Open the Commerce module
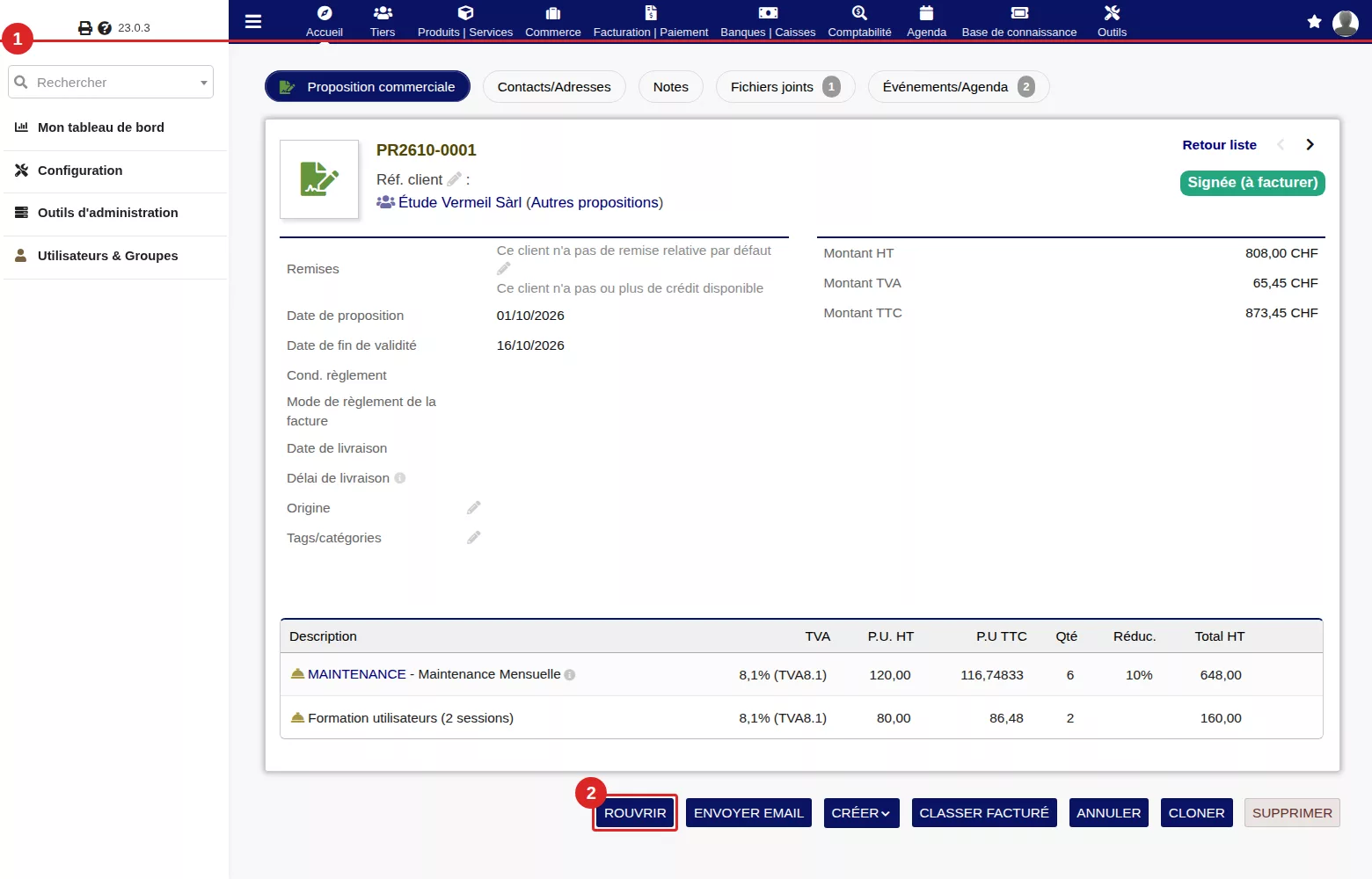 coord(553,21)
